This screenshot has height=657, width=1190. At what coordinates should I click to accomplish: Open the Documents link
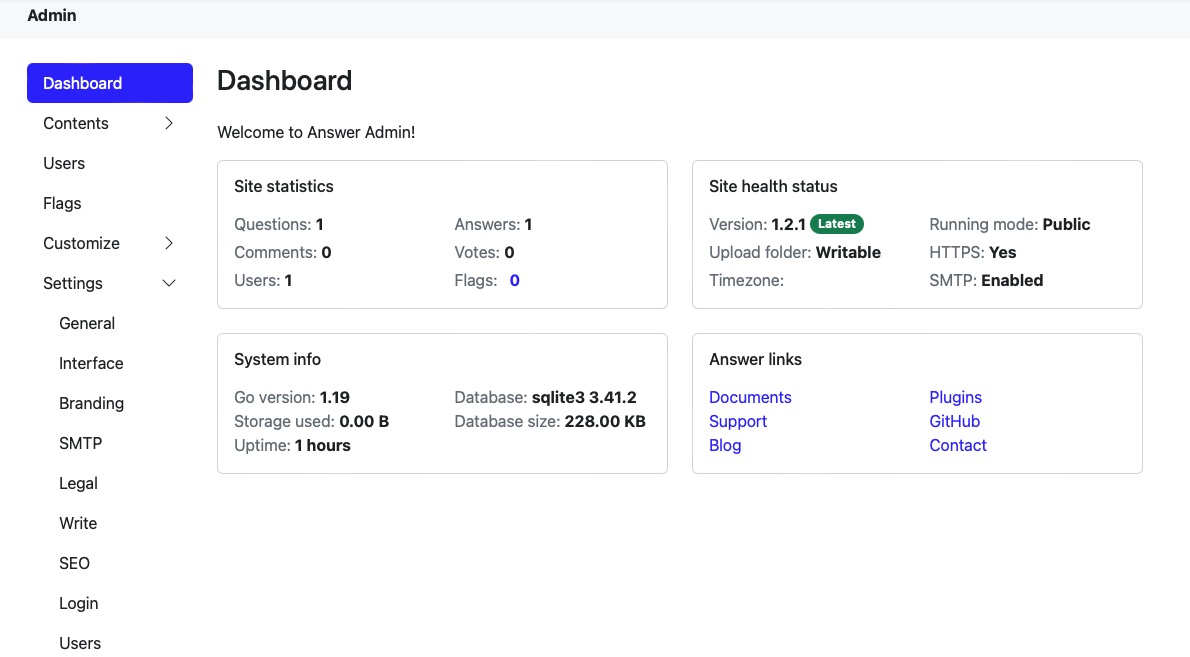tap(750, 397)
